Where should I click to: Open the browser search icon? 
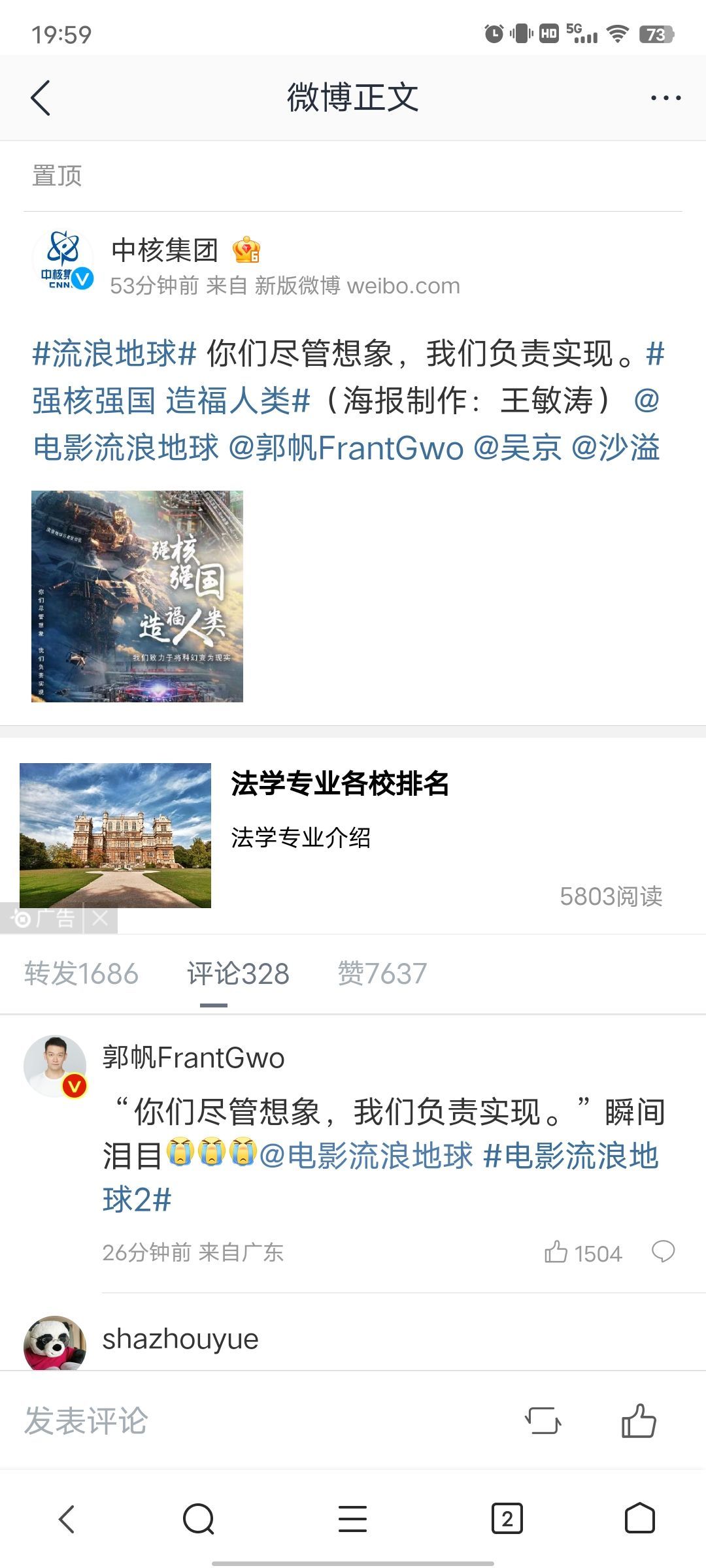click(x=199, y=1518)
